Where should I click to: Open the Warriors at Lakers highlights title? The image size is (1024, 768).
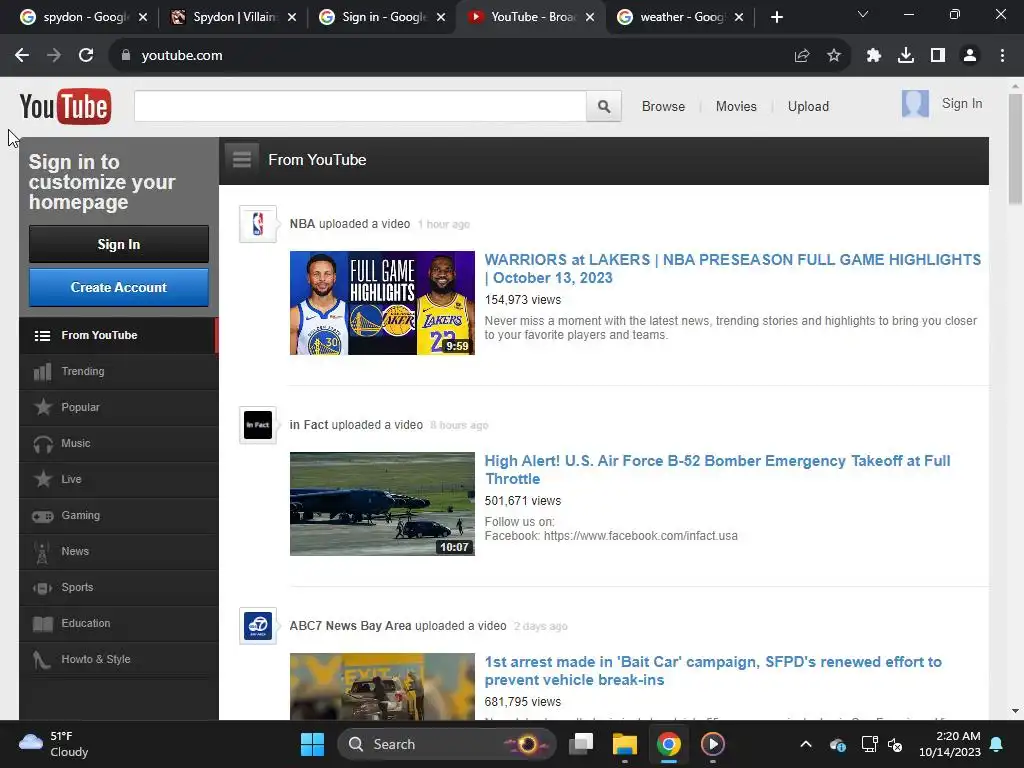[x=732, y=268]
